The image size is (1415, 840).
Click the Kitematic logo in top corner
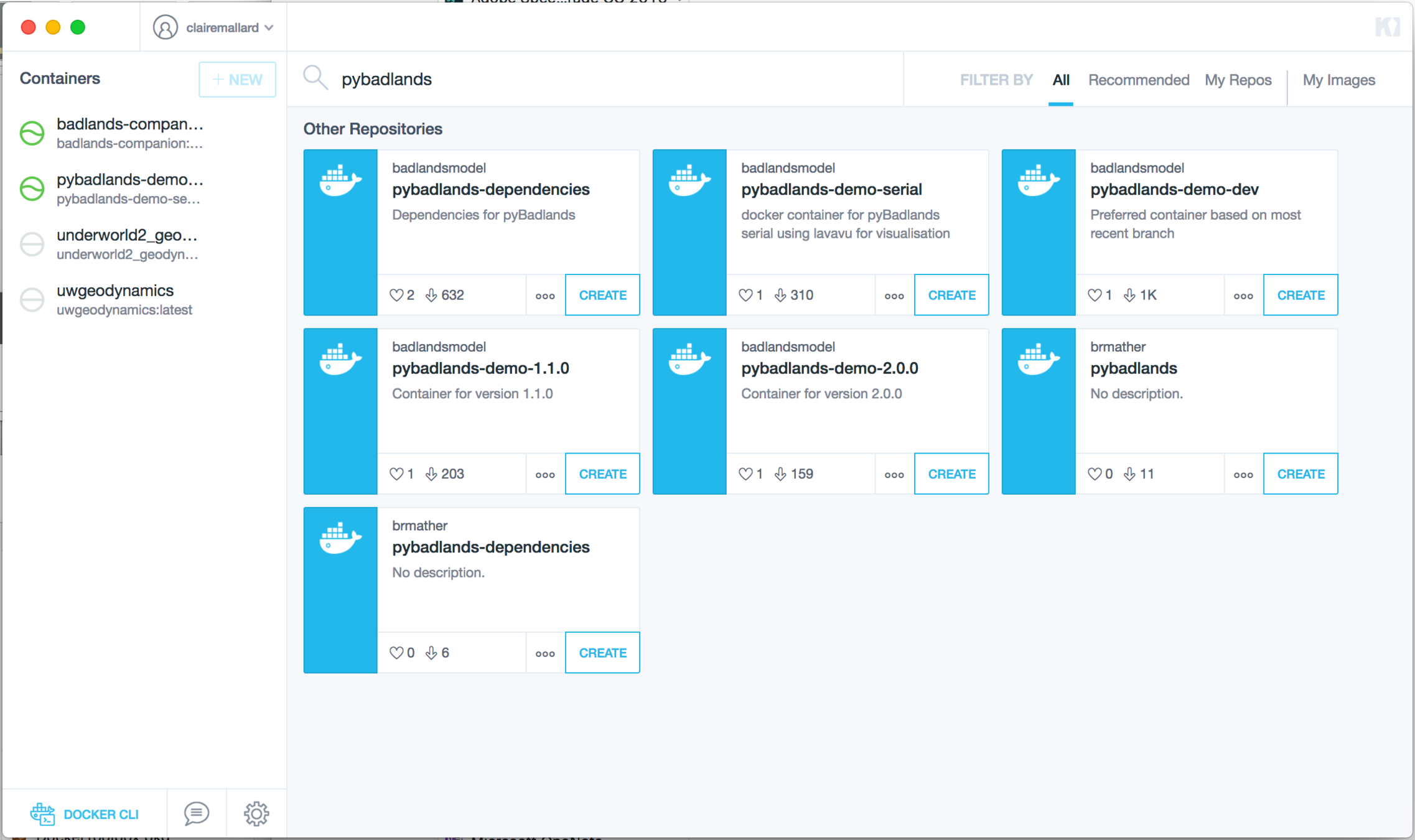pos(1387,27)
